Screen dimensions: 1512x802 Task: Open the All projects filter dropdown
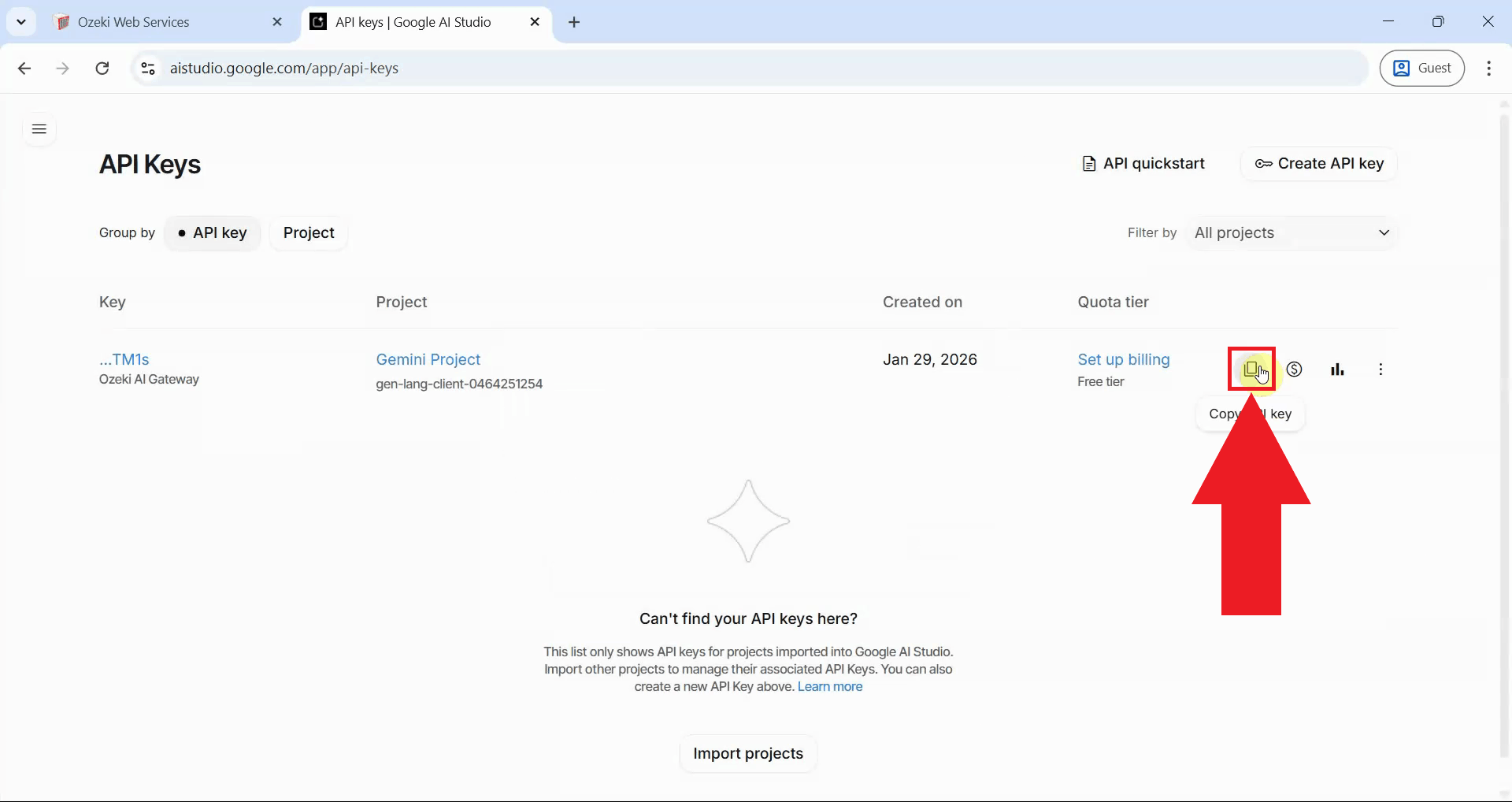1291,232
